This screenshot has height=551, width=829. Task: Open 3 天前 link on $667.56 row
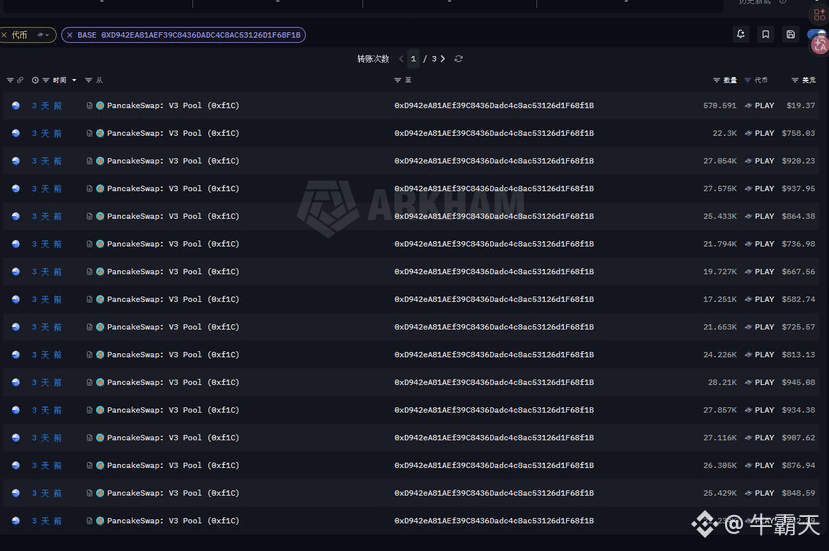point(47,272)
